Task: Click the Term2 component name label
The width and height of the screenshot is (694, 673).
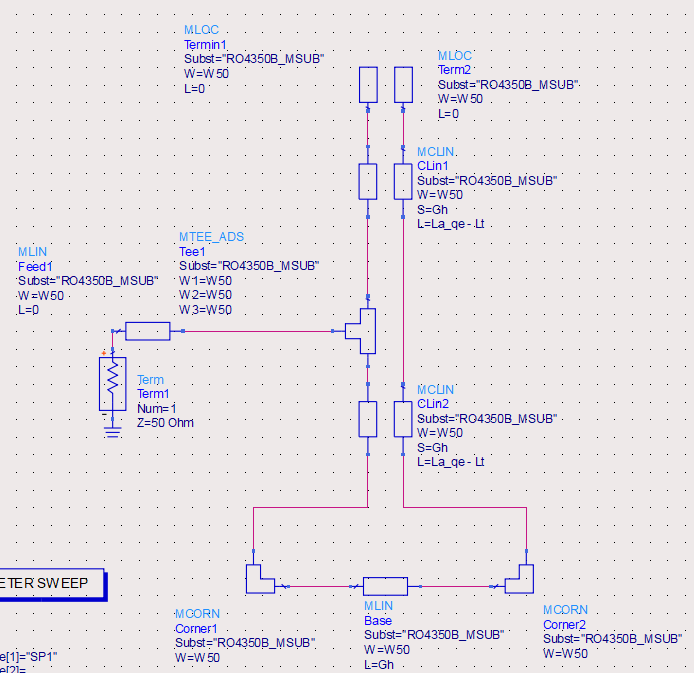Action: click(x=455, y=70)
